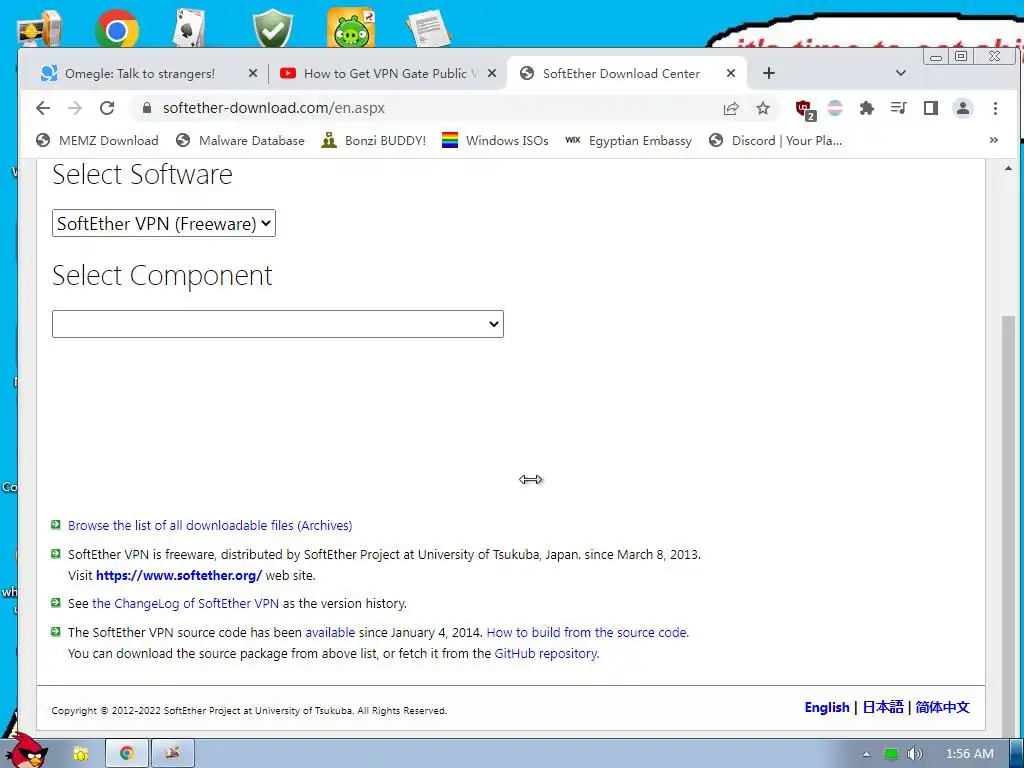Open Discord bookmark

pyautogui.click(x=776, y=140)
